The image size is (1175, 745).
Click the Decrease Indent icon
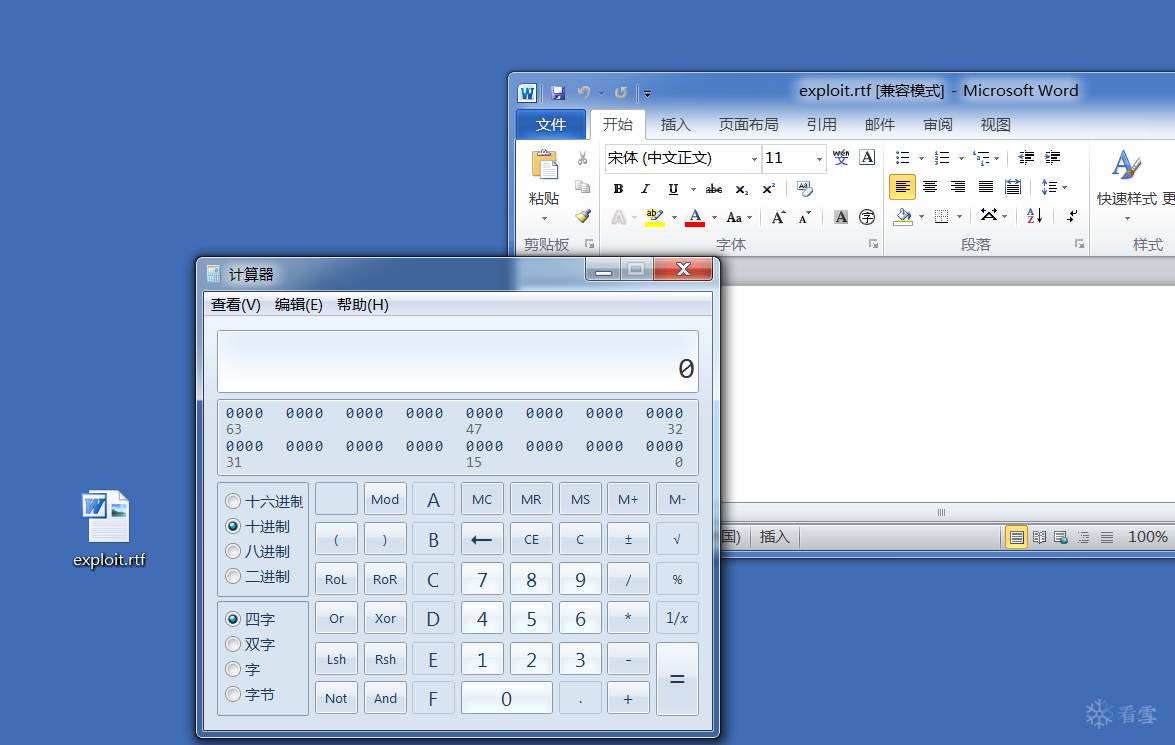(1026, 157)
